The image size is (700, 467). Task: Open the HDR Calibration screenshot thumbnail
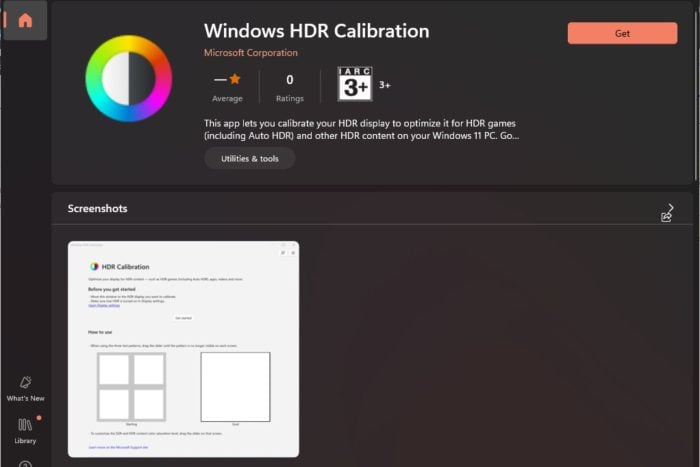pyautogui.click(x=183, y=348)
